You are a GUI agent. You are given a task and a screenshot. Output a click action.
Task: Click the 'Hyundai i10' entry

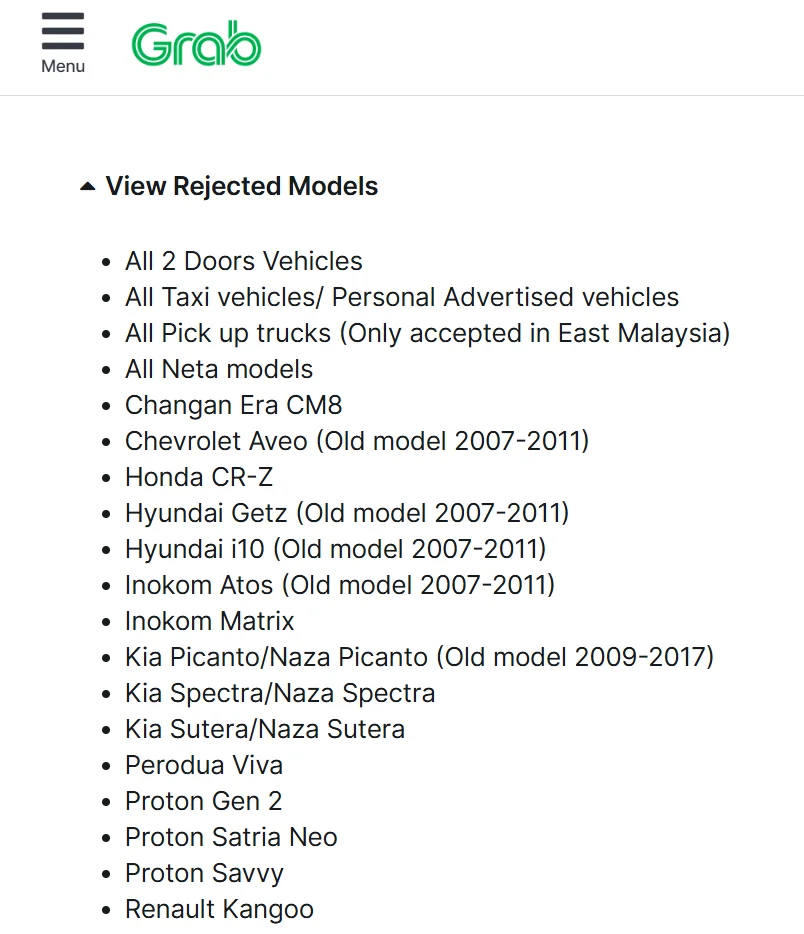[x=335, y=550]
